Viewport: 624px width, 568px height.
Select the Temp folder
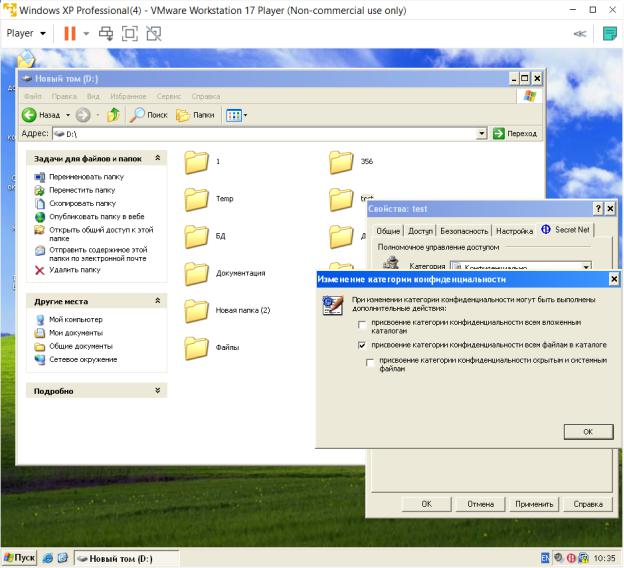click(197, 199)
